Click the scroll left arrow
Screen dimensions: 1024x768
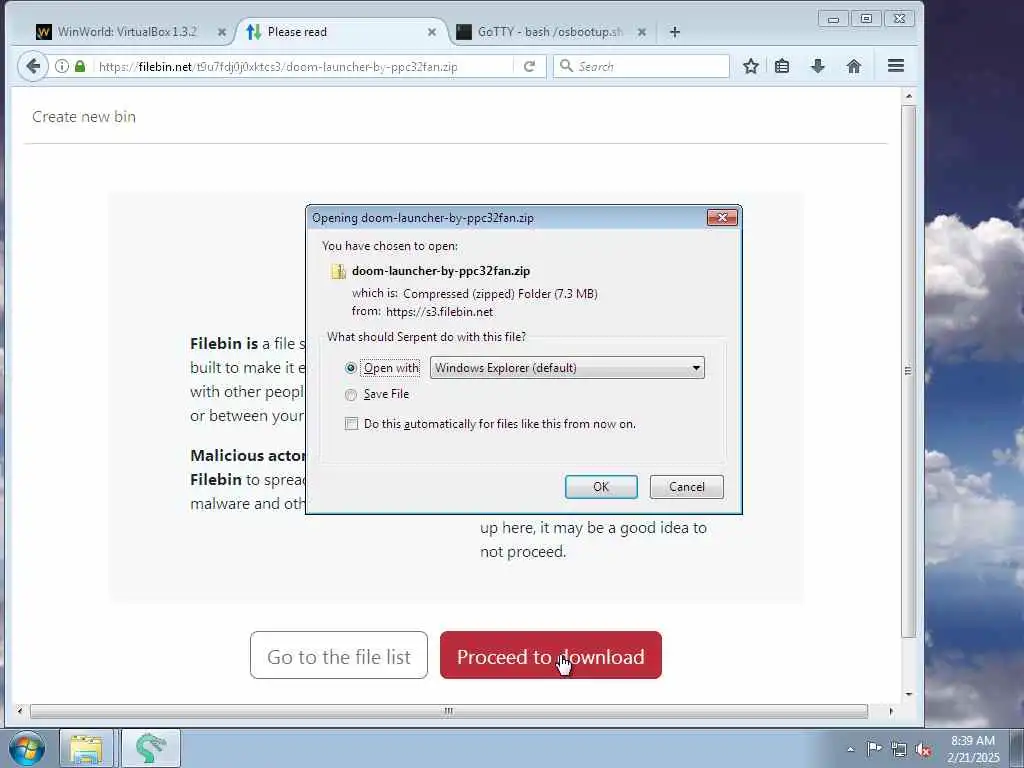[20, 711]
